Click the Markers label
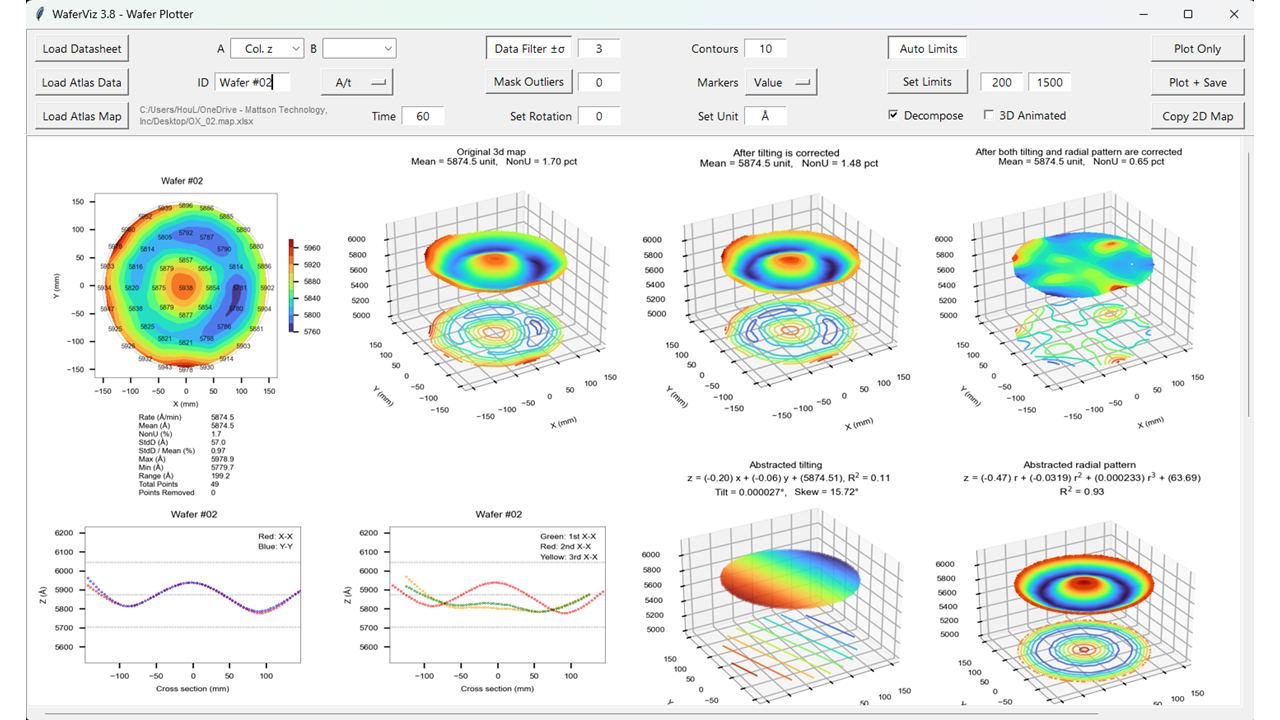The width and height of the screenshot is (1280, 720). point(718,82)
